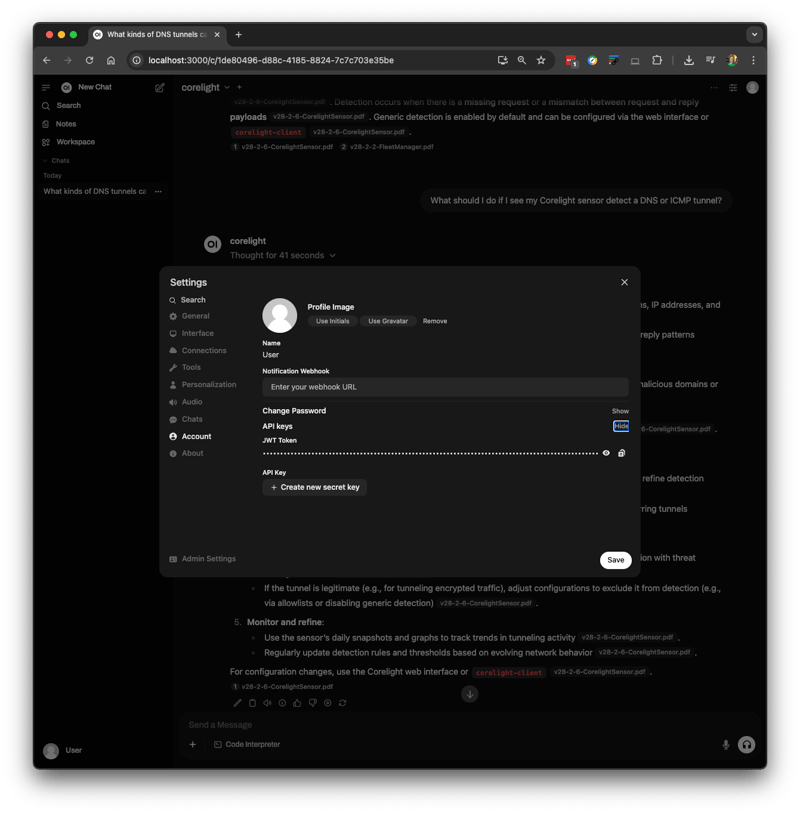This screenshot has height=813, width=800.
Task: Switch to the Connections settings tab
Action: point(203,351)
